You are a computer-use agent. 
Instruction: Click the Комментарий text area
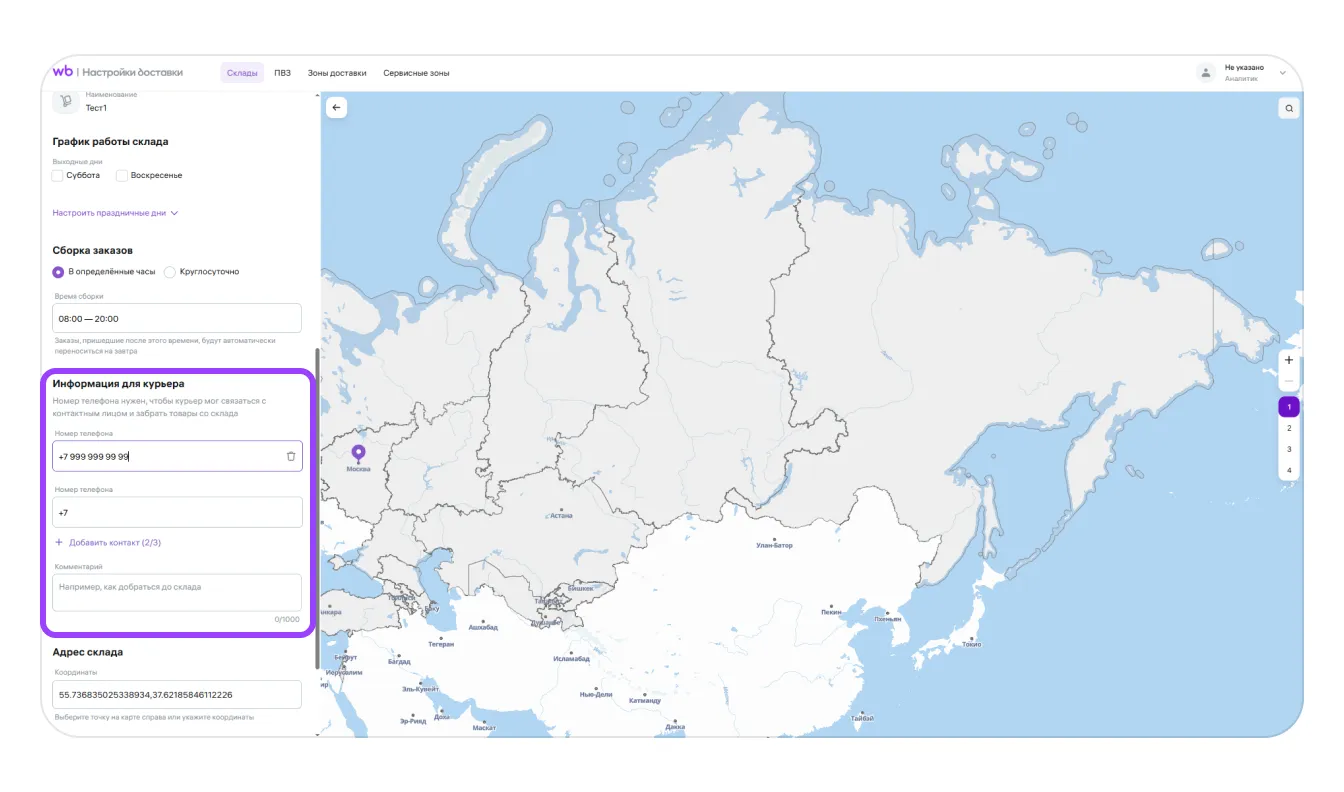click(177, 592)
